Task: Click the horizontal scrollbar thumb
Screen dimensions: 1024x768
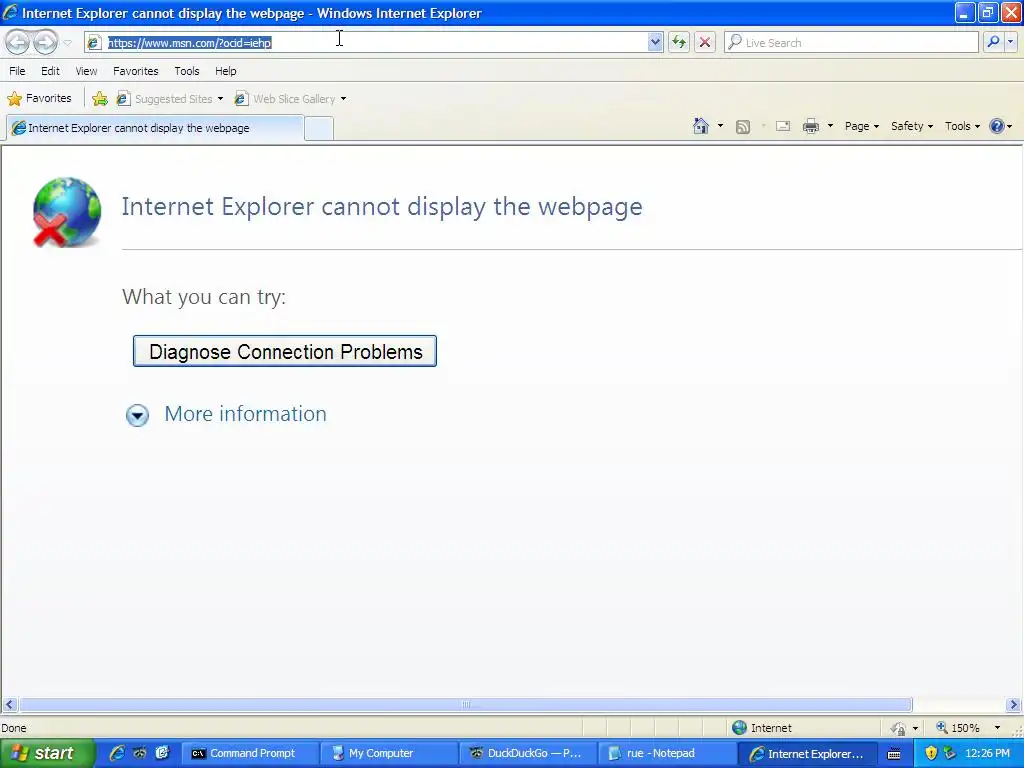Action: (466, 705)
